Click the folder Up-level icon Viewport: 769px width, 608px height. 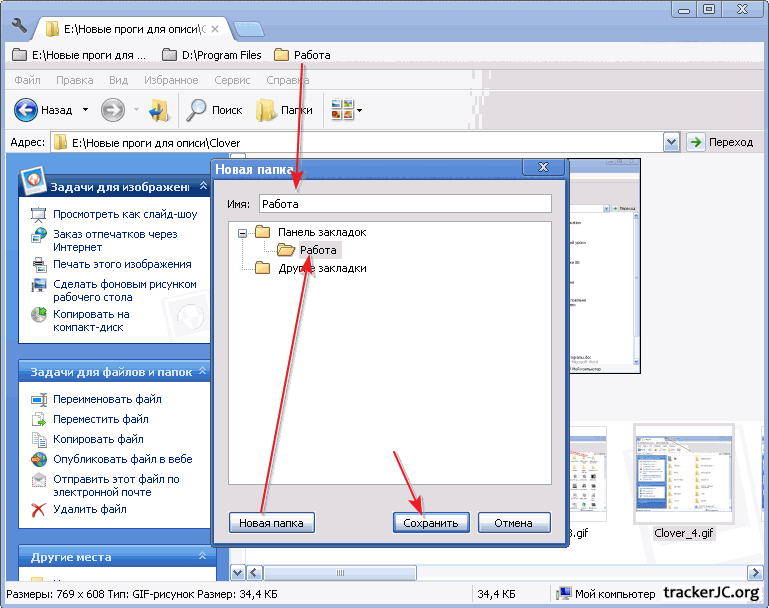point(158,110)
